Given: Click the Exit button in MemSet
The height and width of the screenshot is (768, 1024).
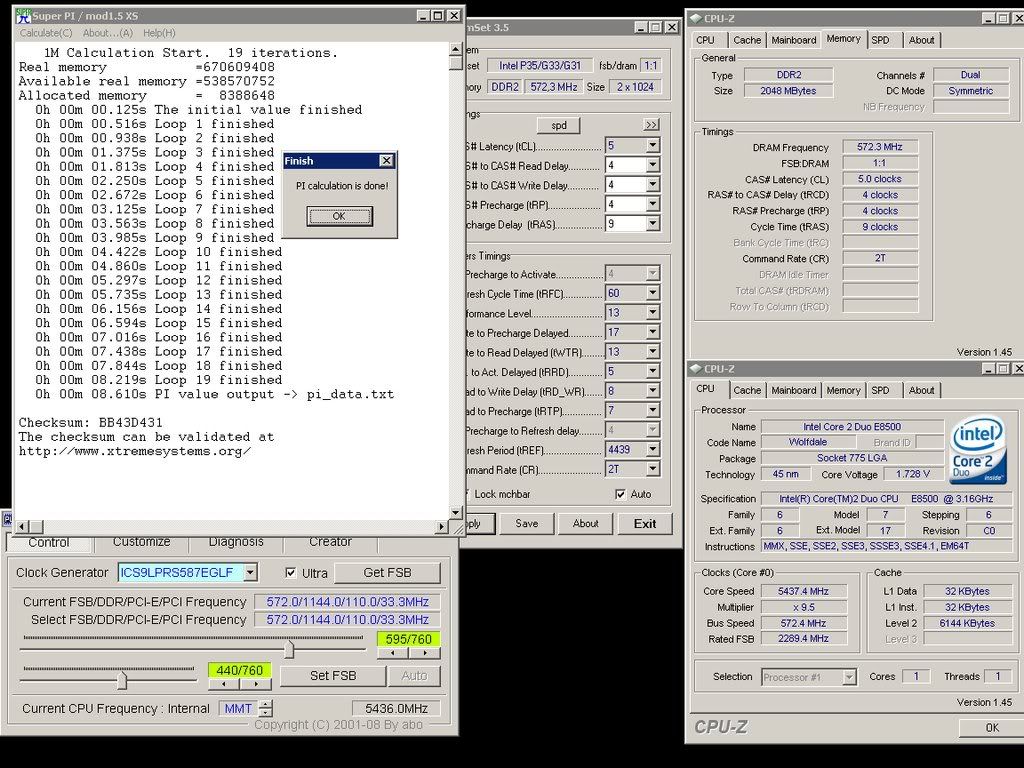Looking at the screenshot, I should pos(645,523).
